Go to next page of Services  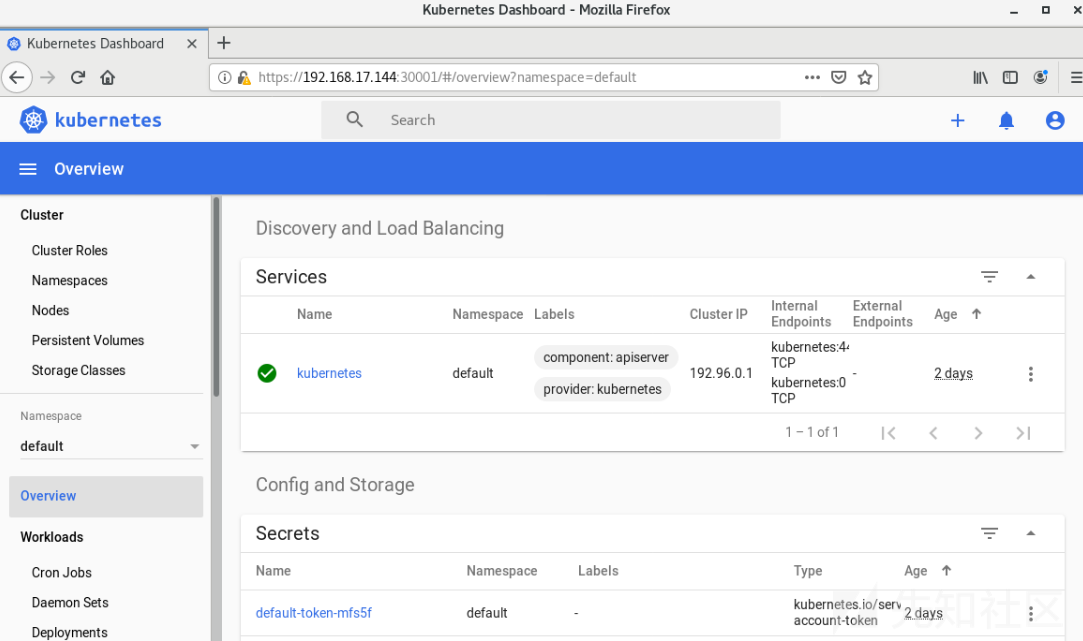pos(978,433)
